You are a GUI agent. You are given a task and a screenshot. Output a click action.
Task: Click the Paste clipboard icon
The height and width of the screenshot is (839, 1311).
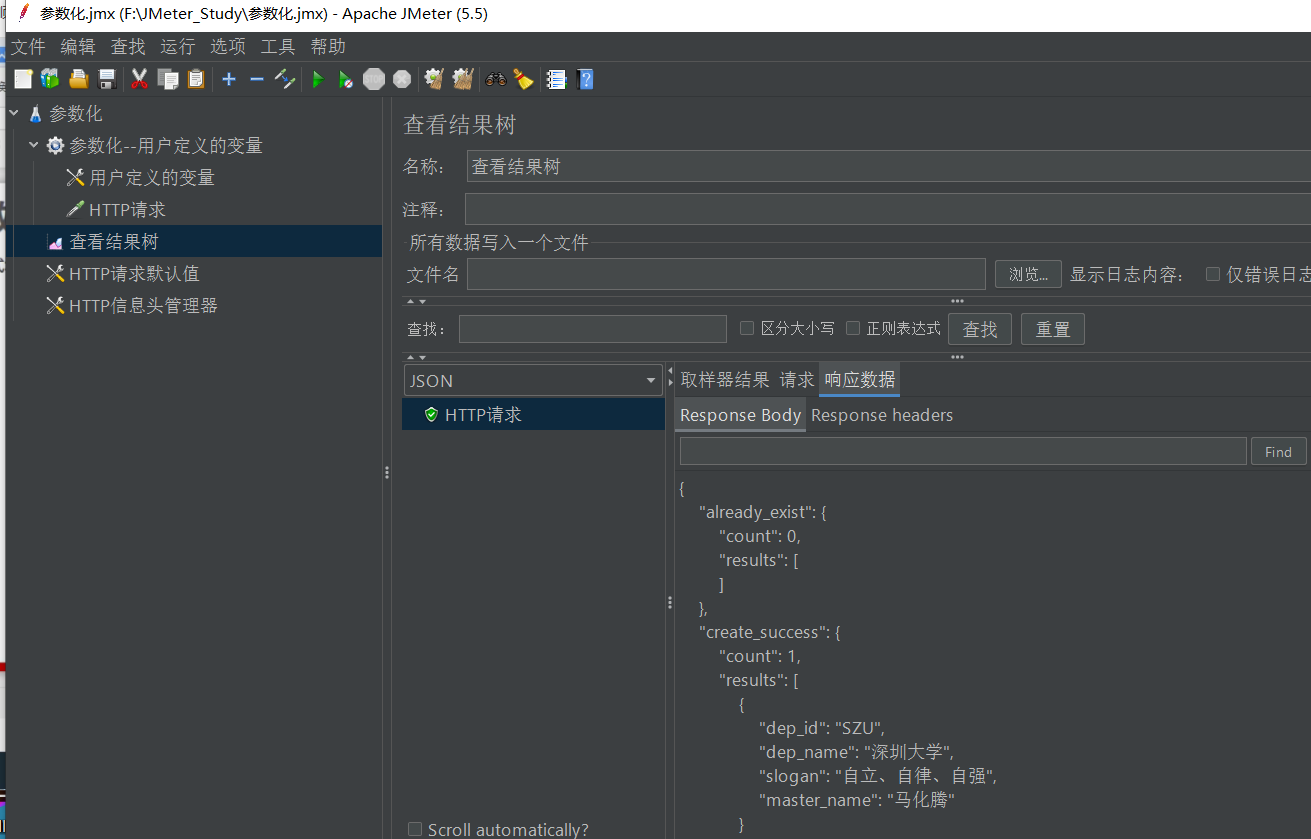[x=196, y=79]
